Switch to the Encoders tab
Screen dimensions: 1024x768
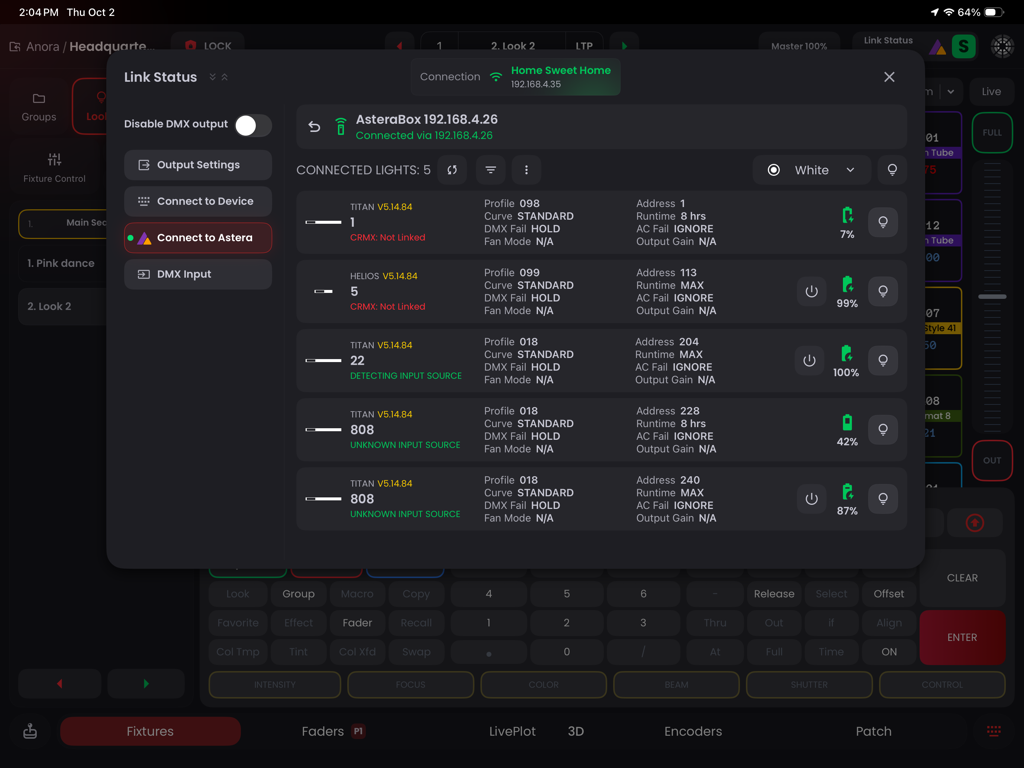693,731
